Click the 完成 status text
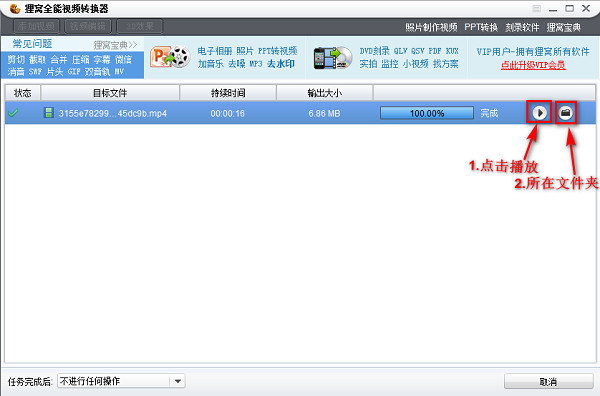The width and height of the screenshot is (600, 396). click(x=489, y=113)
